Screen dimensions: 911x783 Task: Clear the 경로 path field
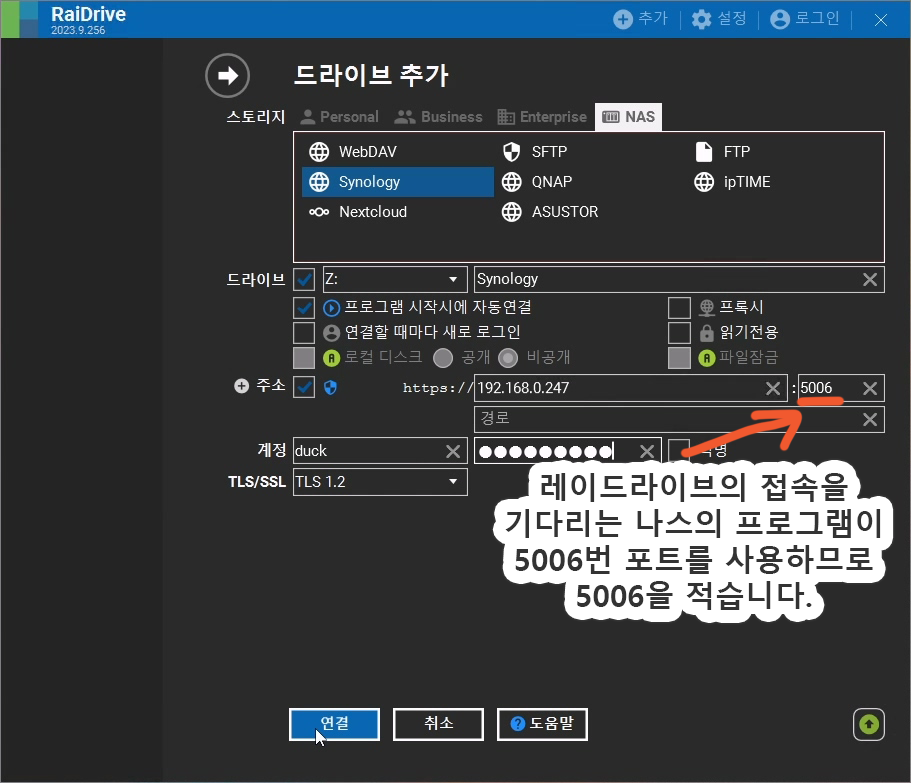coord(870,419)
